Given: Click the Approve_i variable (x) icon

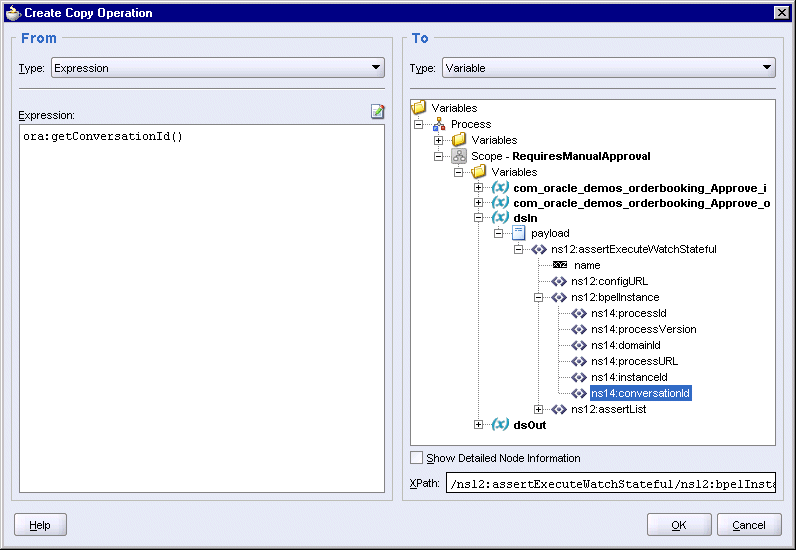Looking at the screenshot, I should pos(500,187).
